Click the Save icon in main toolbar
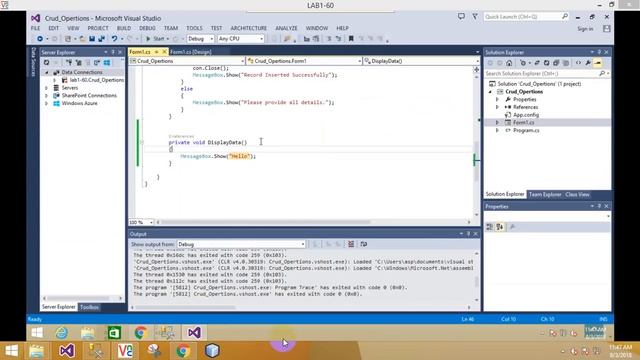Image resolution: width=640 pixels, height=360 pixels. click(x=92, y=39)
